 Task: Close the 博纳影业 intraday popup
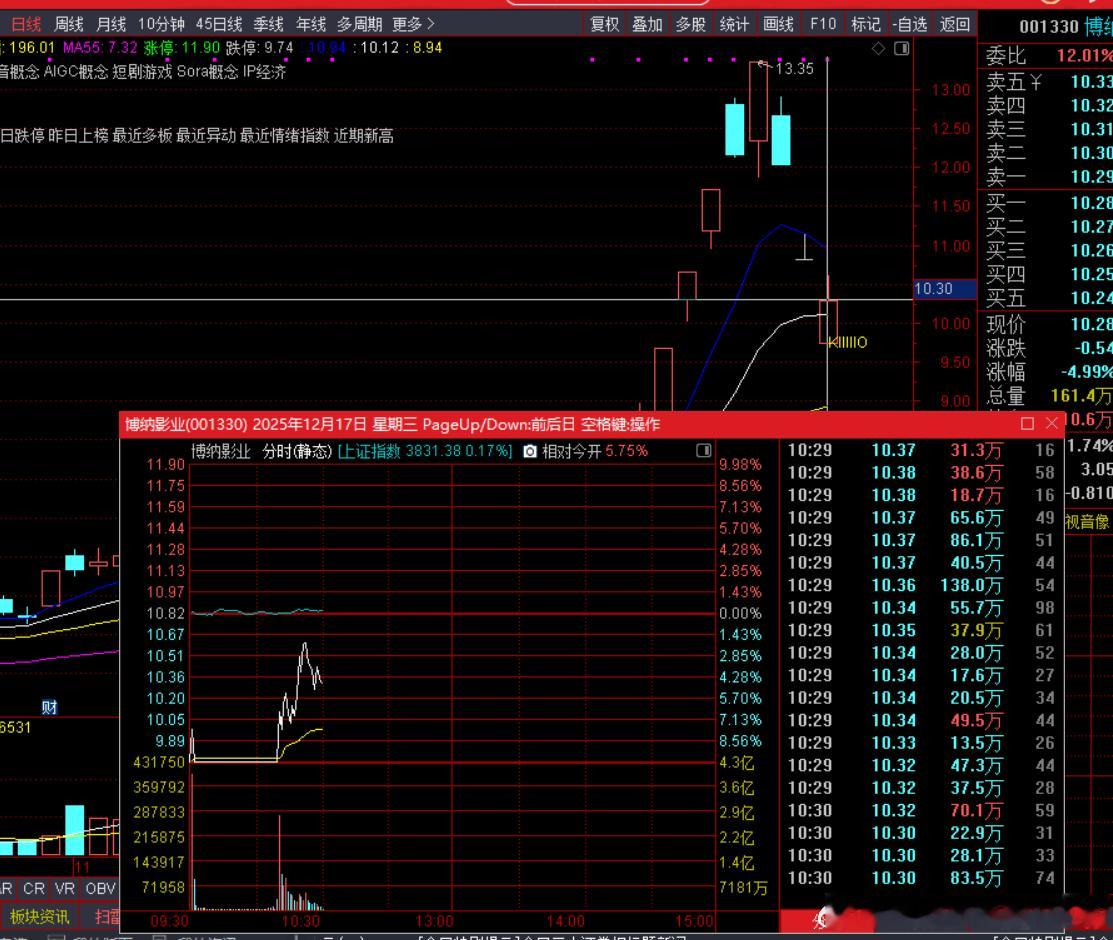pos(1052,424)
